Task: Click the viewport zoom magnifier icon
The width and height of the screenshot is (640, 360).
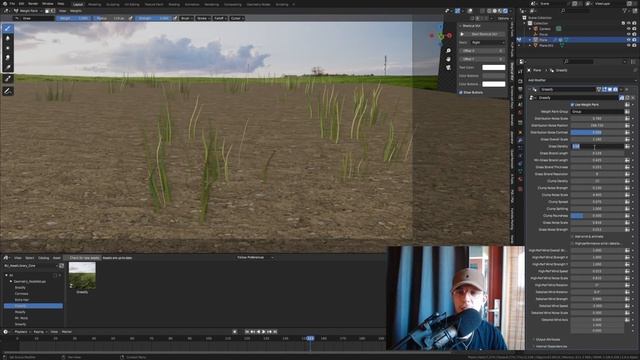Action: click(448, 51)
